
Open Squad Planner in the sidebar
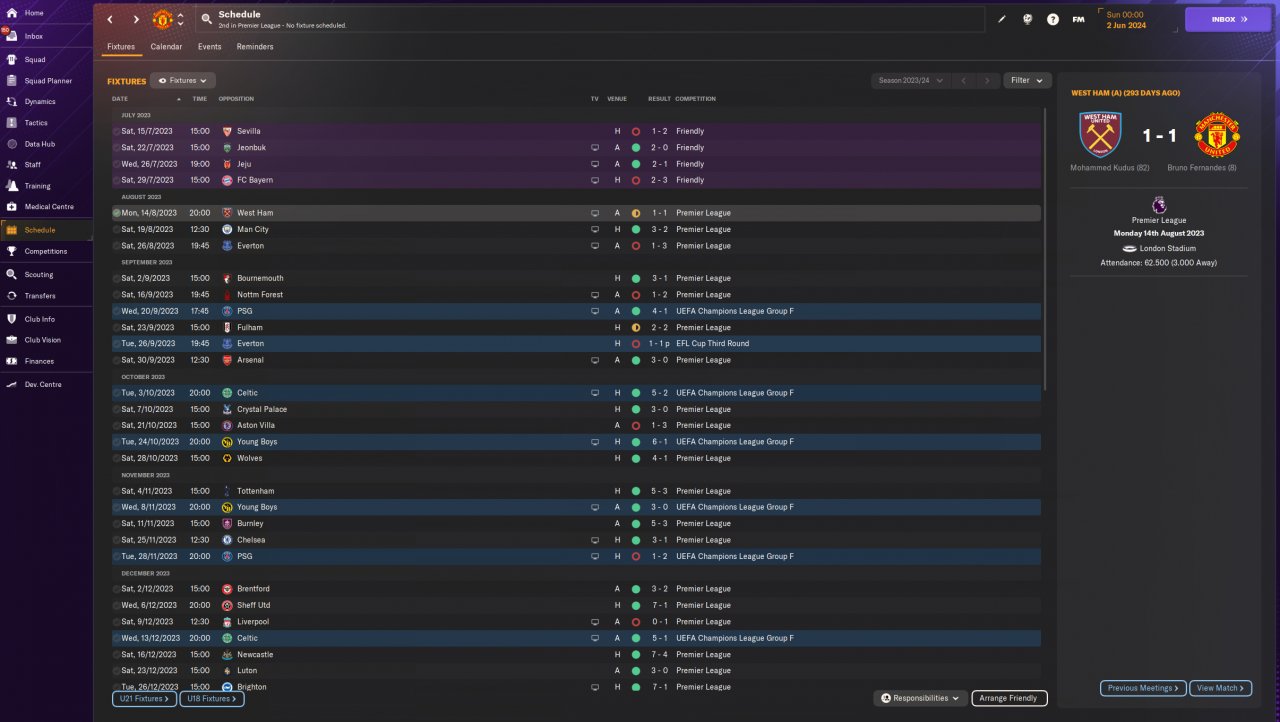click(x=46, y=80)
